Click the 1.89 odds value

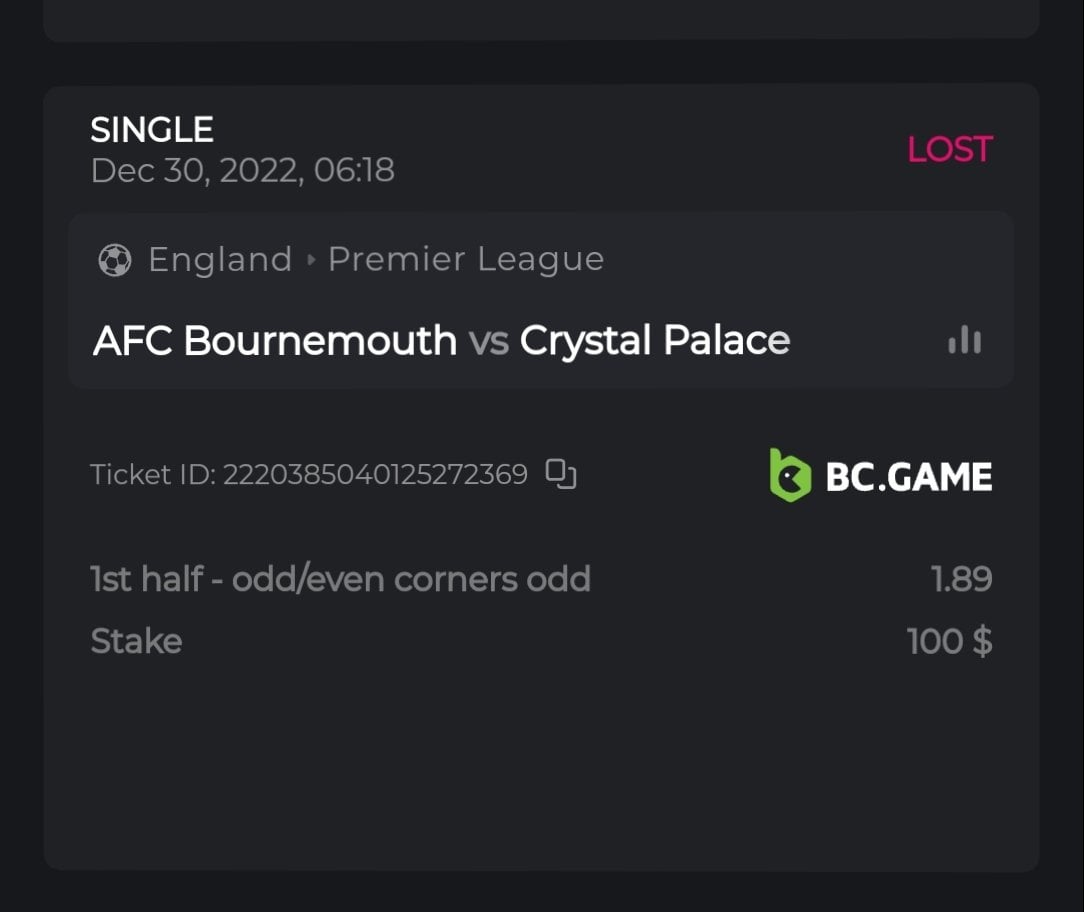point(961,579)
